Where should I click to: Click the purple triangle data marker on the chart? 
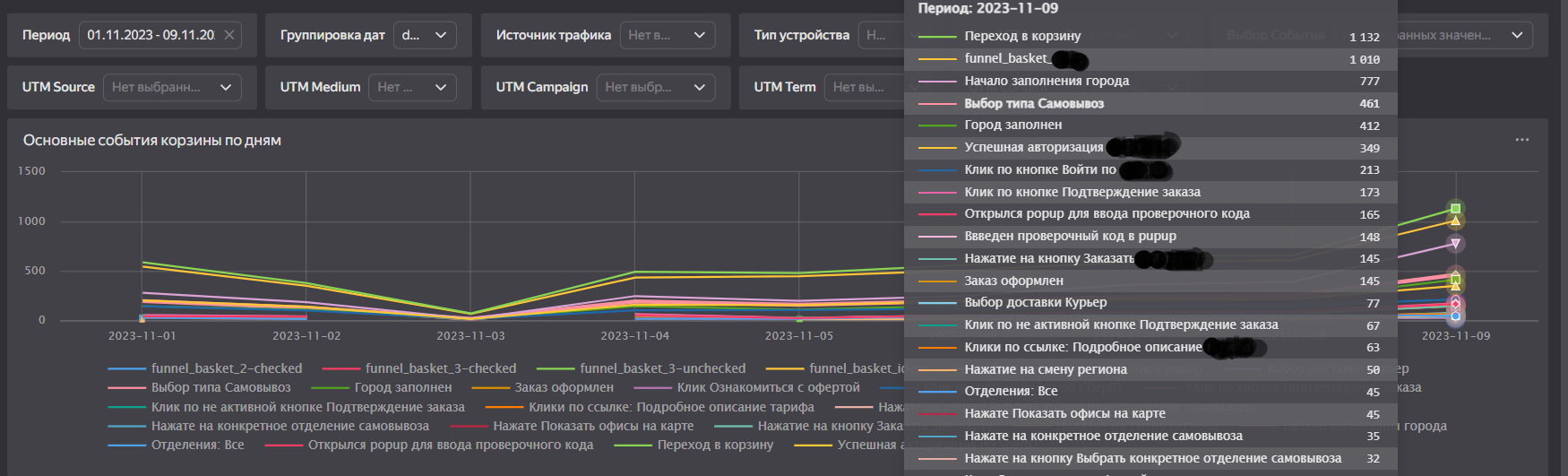click(x=1455, y=243)
